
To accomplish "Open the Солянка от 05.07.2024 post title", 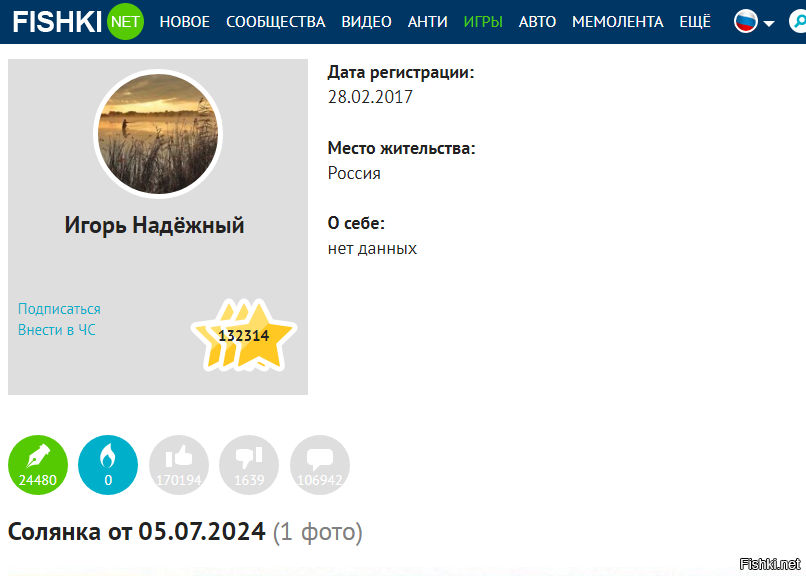I will 136,532.
